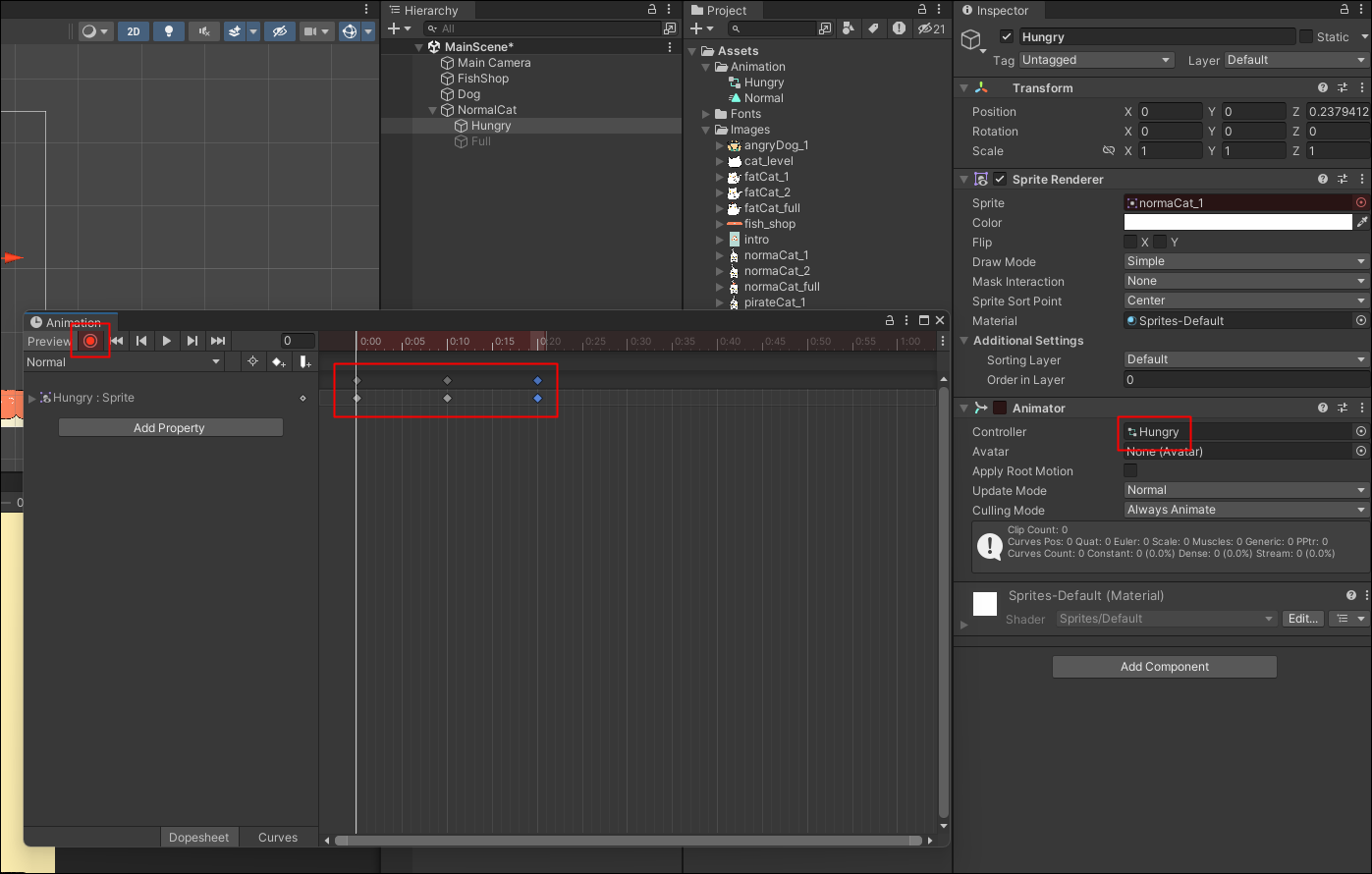This screenshot has height=874, width=1372.
Task: Open Project create plus menu
Action: click(701, 28)
